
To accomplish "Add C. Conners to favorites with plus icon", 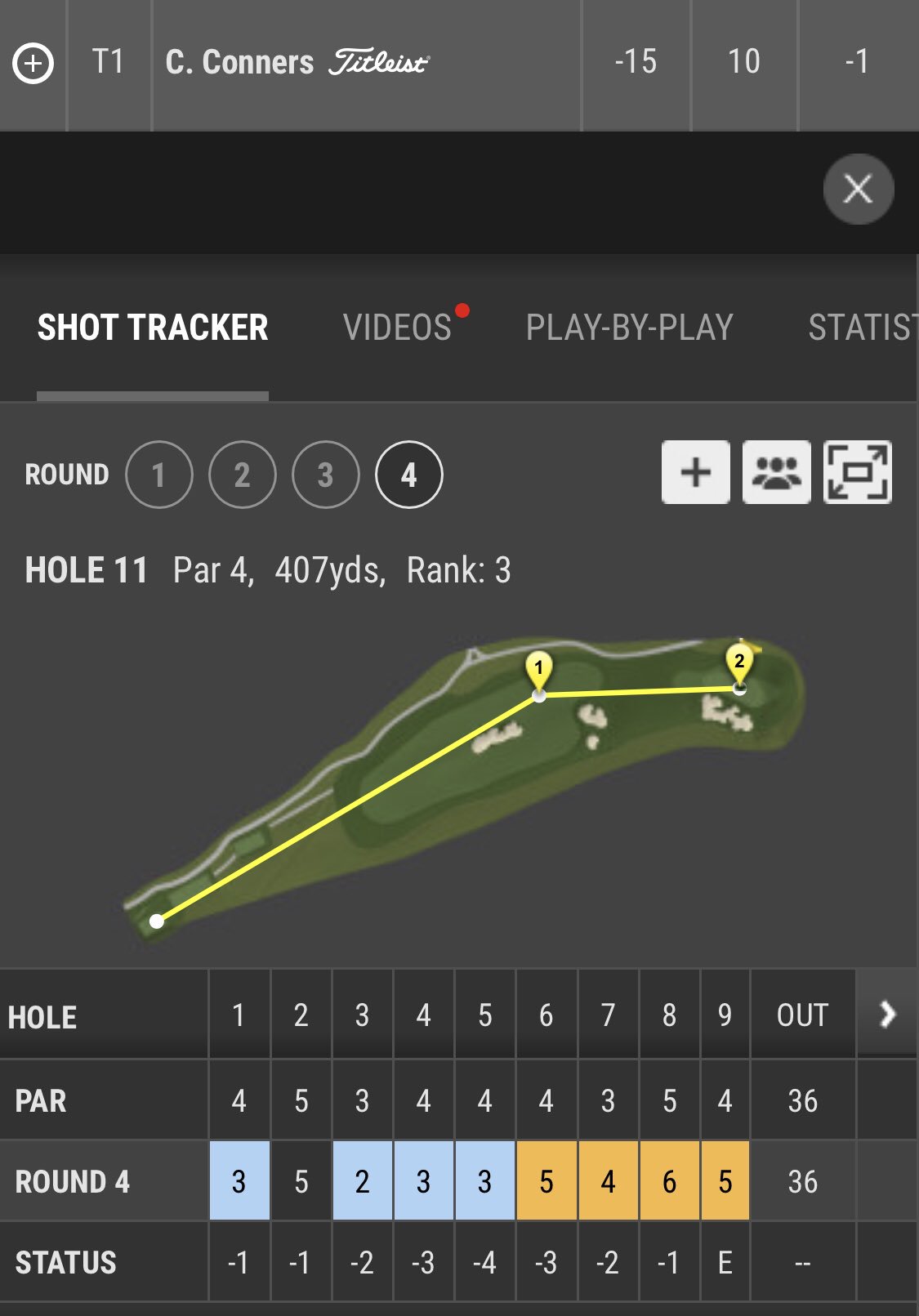I will pyautogui.click(x=33, y=63).
